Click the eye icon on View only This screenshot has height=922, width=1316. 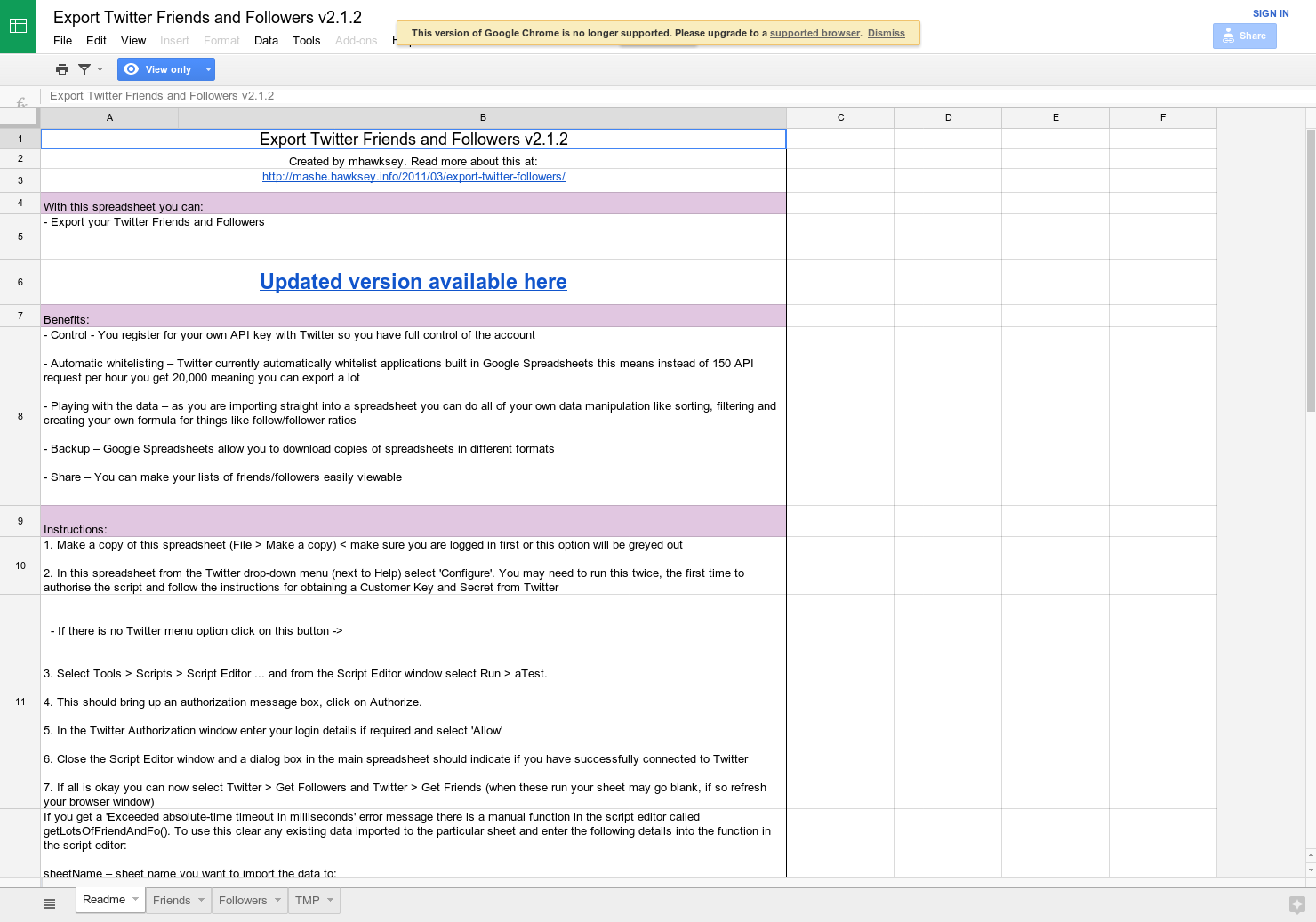[x=131, y=68]
